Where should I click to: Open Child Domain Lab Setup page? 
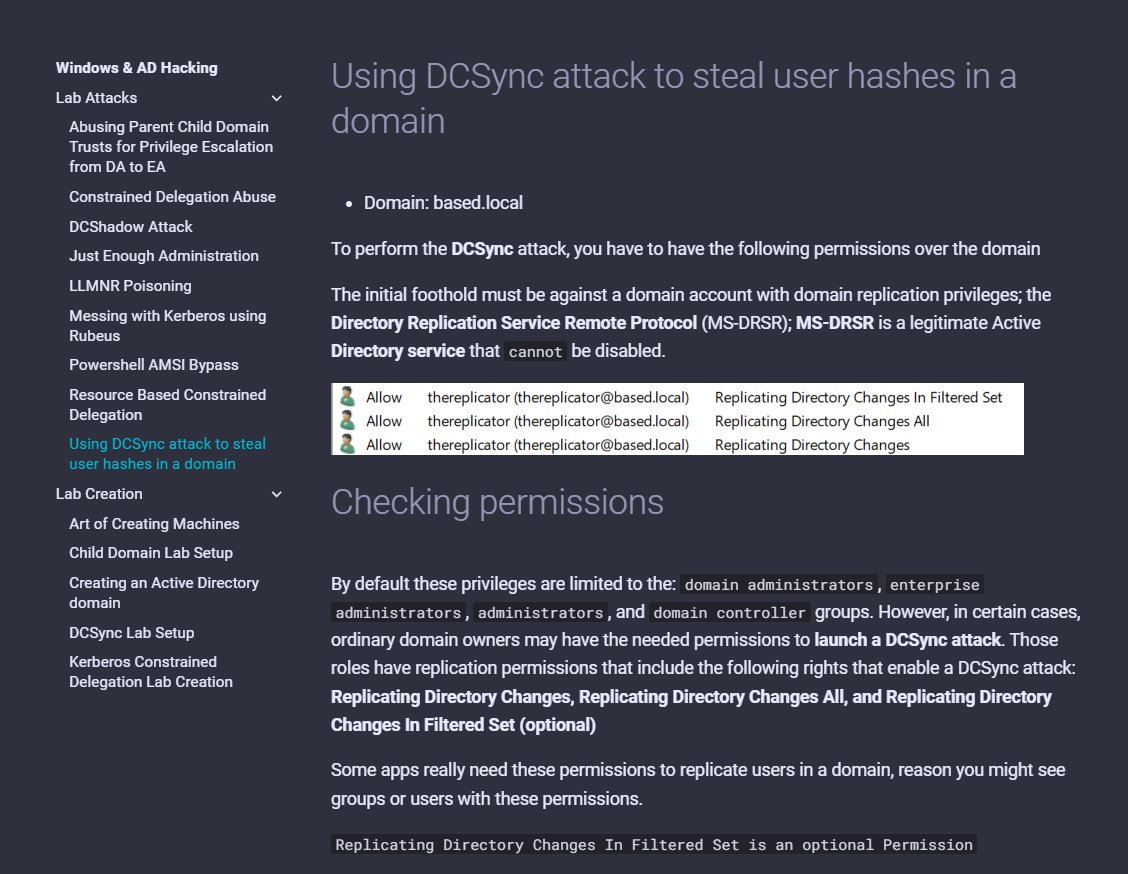[151, 553]
